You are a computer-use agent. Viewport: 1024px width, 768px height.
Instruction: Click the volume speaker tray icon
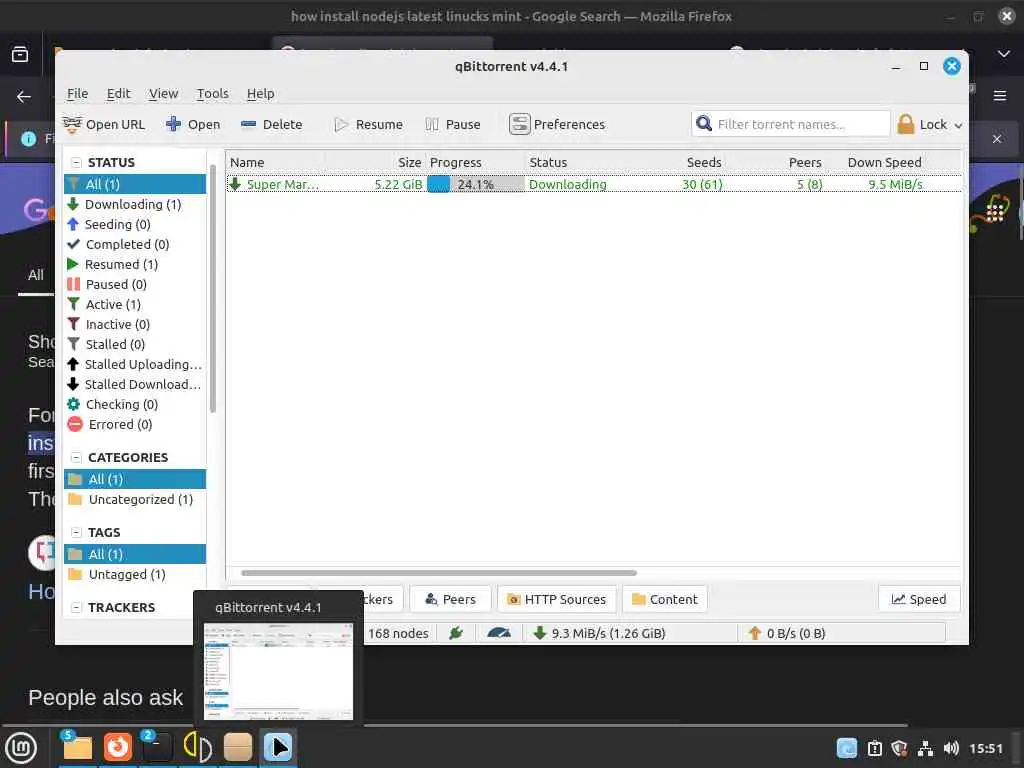point(951,748)
